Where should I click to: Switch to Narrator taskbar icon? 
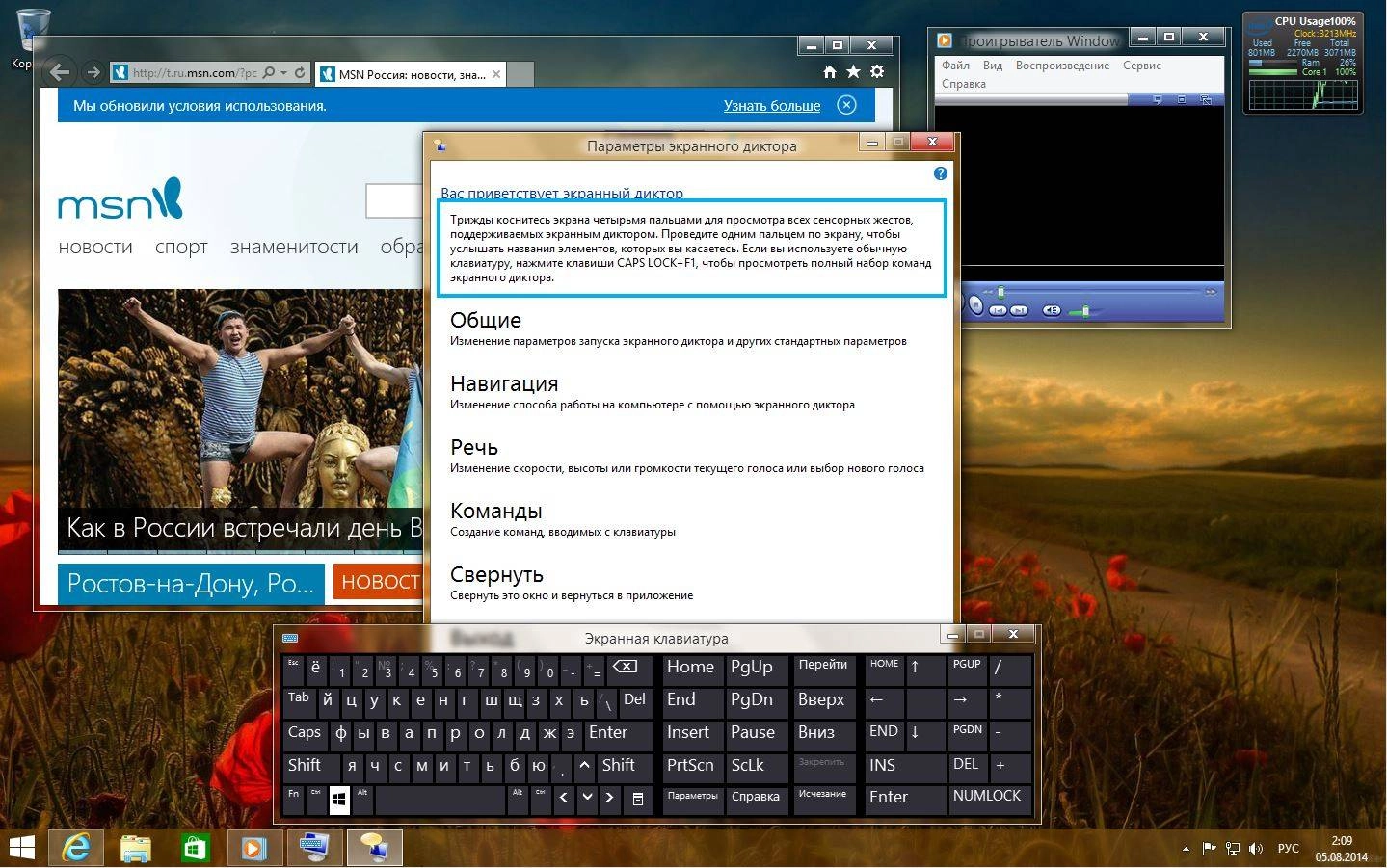pos(374,848)
